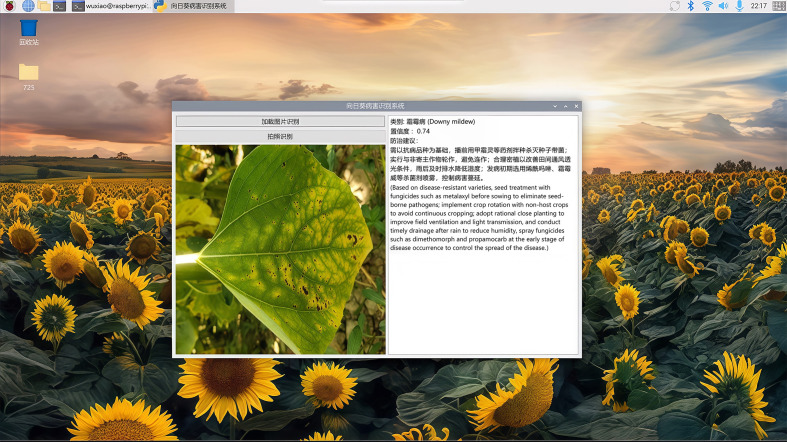Open the Raspberry Pi main menu
The width and height of the screenshot is (787, 442).
[9, 6]
